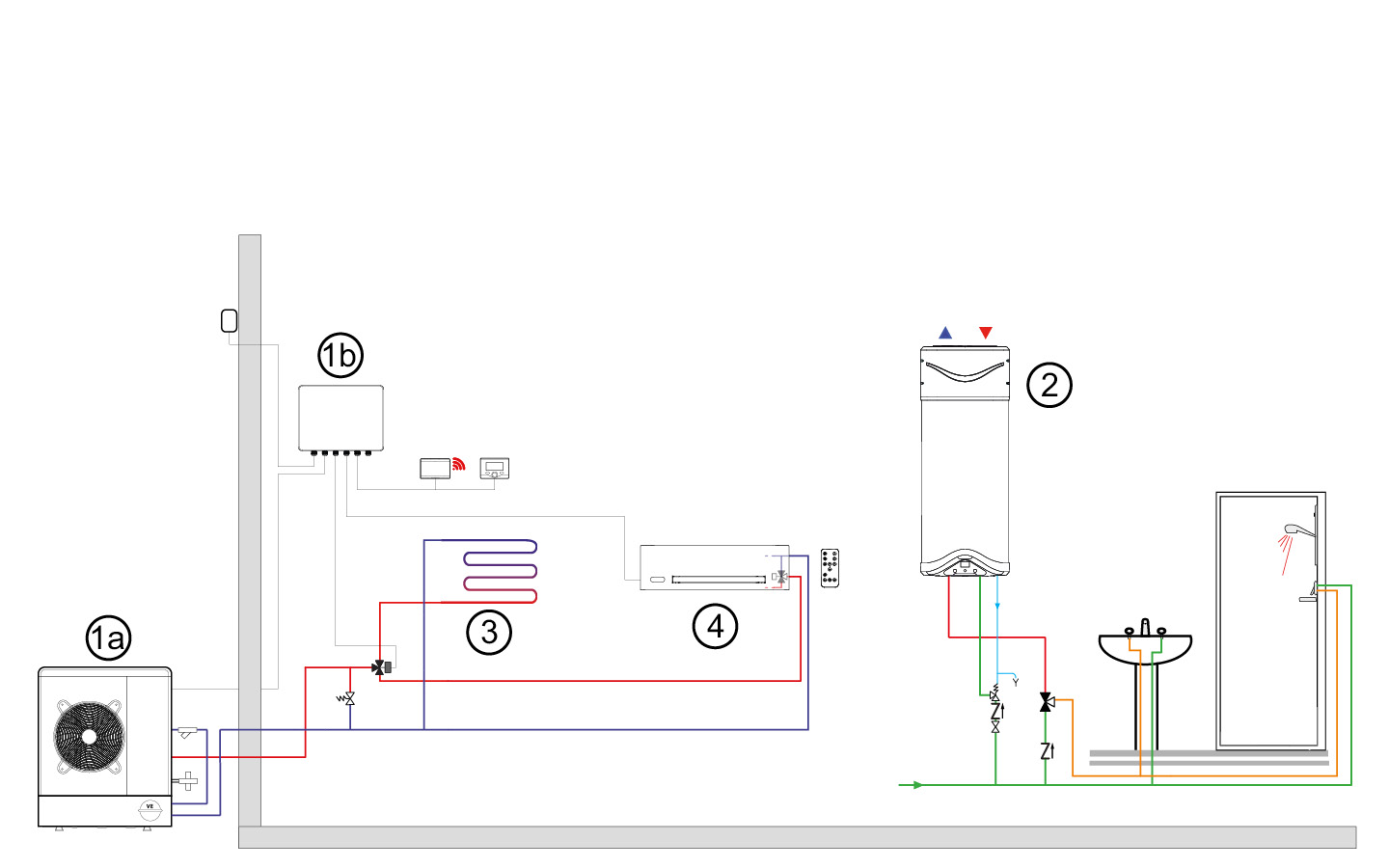Image resolution: width=1389 pixels, height=868 pixels.
Task: Click the blue upward triangle above tank
Action: coord(945,333)
